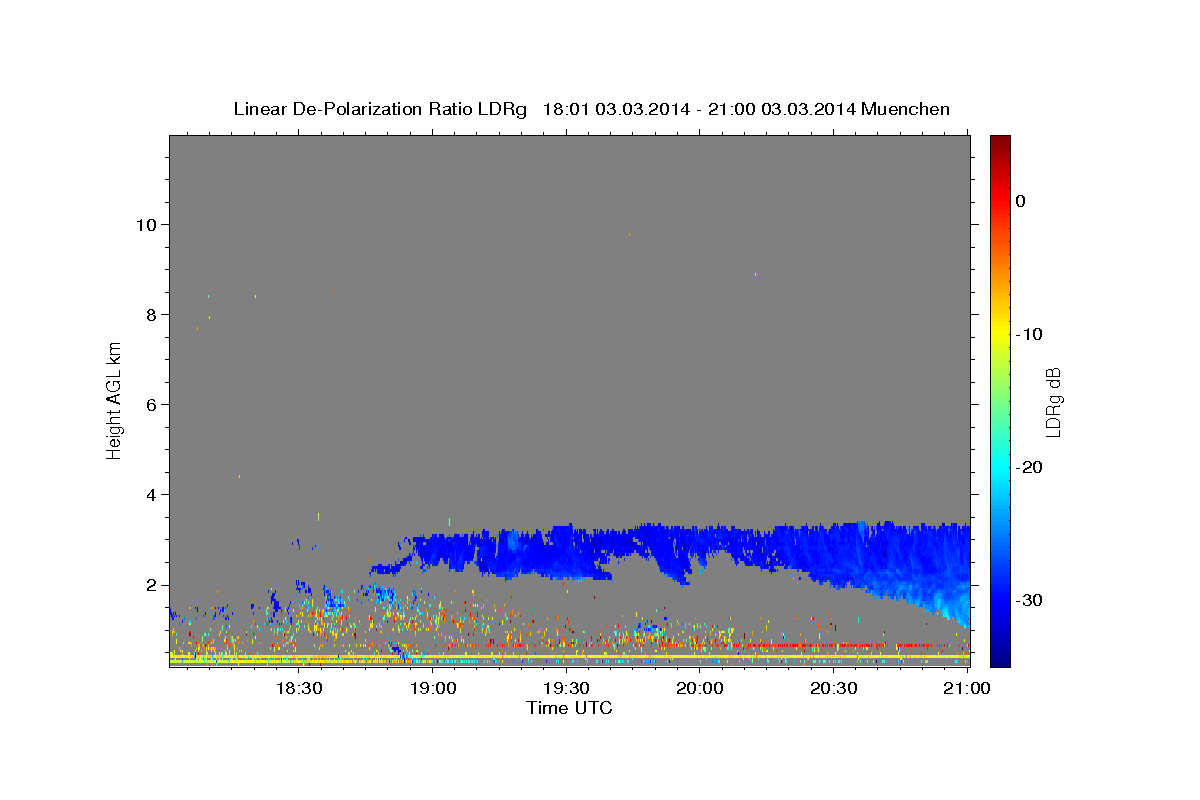Click the height axis label 2

point(153,585)
